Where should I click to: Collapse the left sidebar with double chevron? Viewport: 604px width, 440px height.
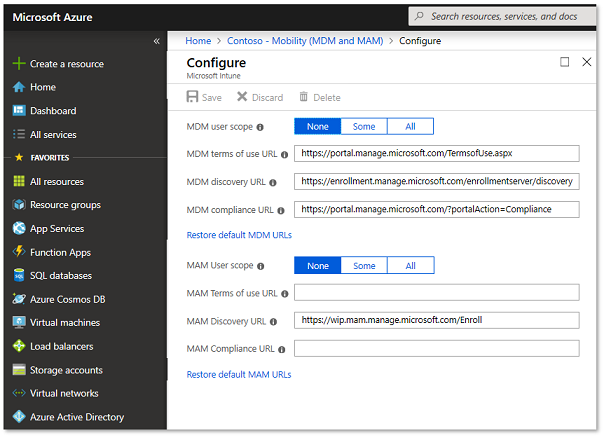point(156,41)
